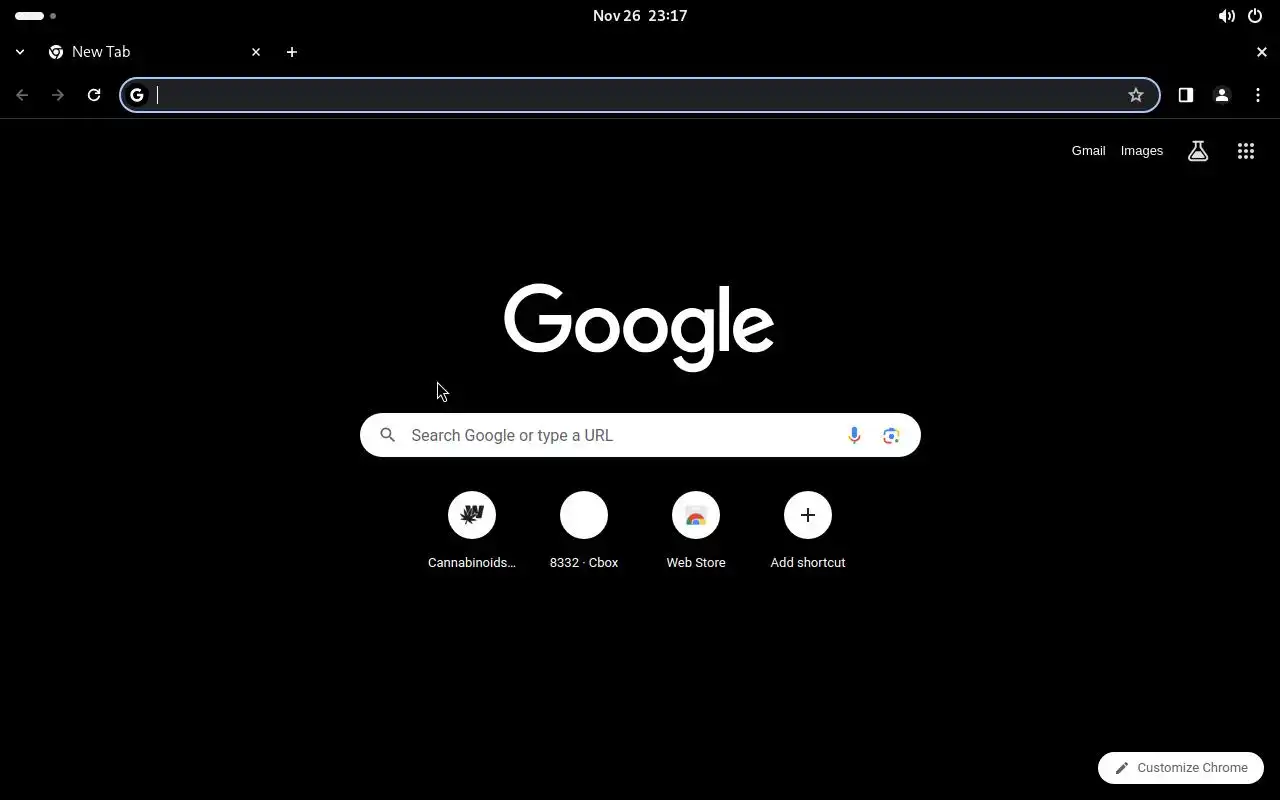Open the system power menu
This screenshot has width=1280, height=800.
(x=1255, y=16)
